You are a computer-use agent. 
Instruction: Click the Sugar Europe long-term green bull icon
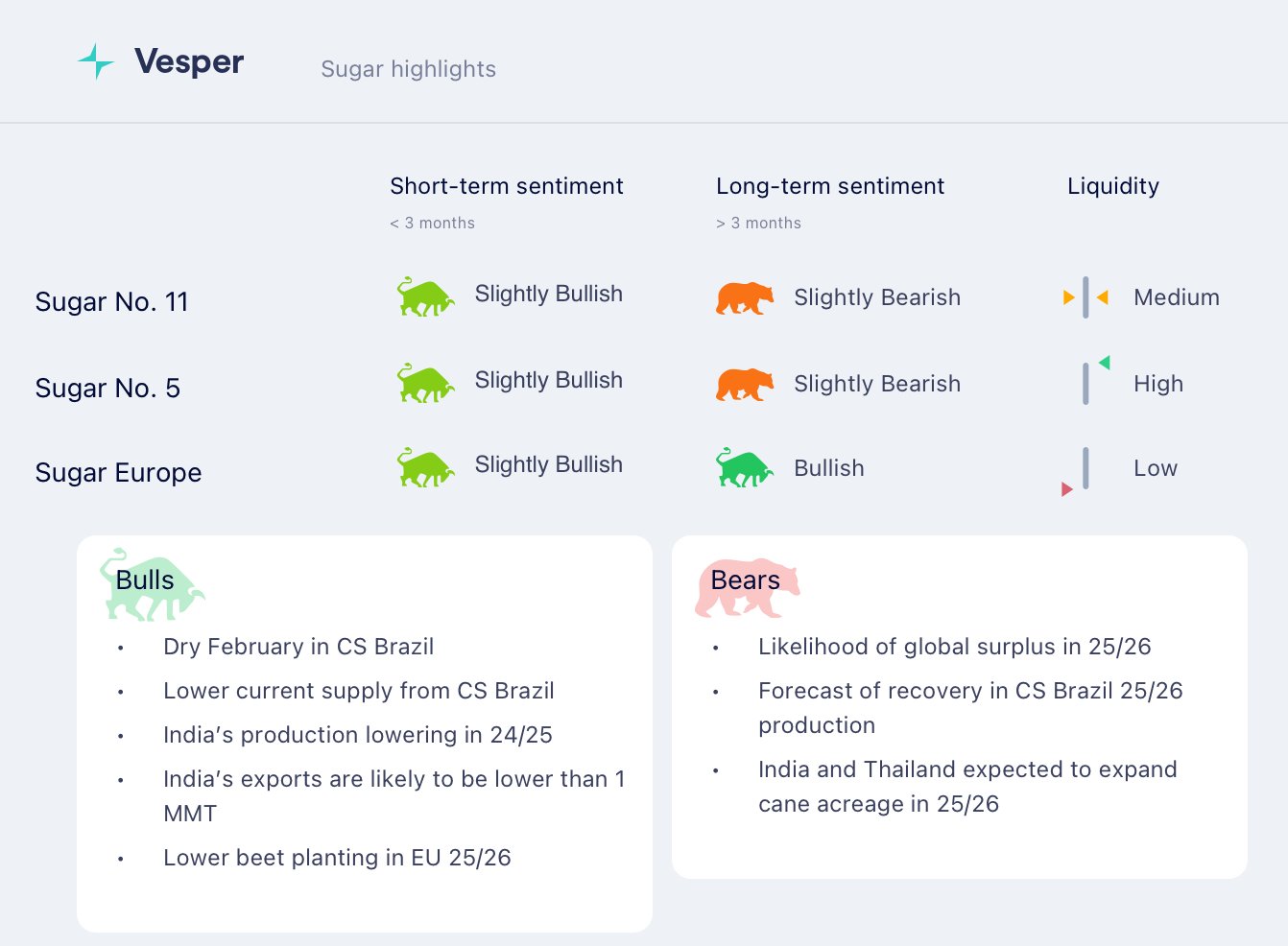click(x=744, y=468)
